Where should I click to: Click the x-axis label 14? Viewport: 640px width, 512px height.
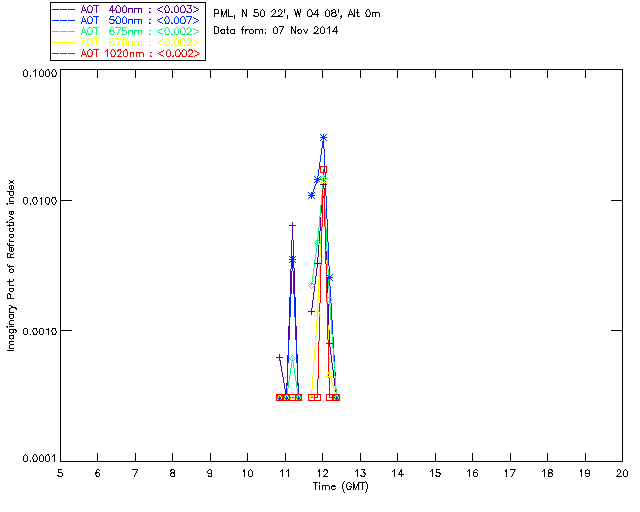coord(398,473)
